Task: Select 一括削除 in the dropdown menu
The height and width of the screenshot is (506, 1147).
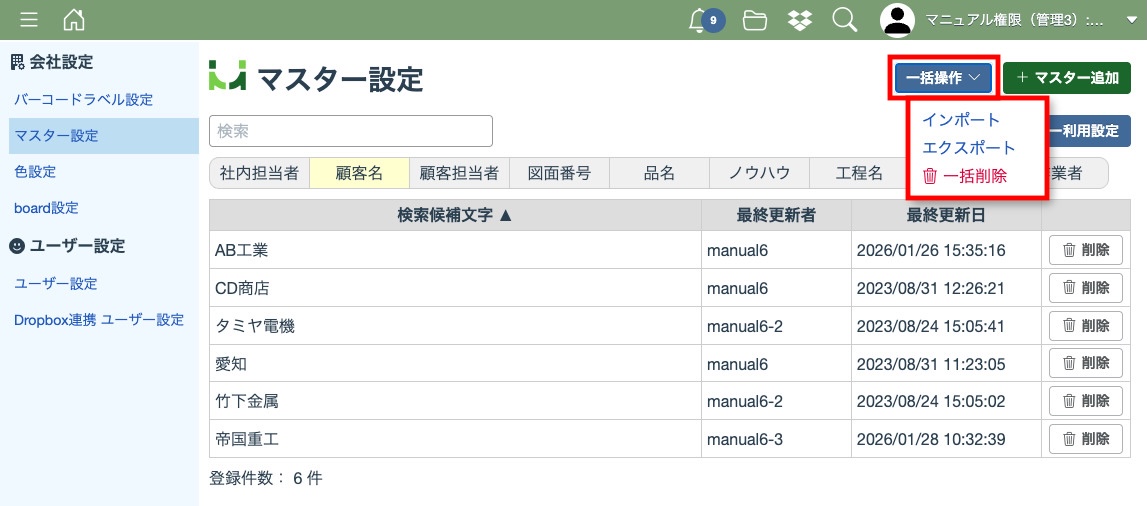Action: pos(964,176)
